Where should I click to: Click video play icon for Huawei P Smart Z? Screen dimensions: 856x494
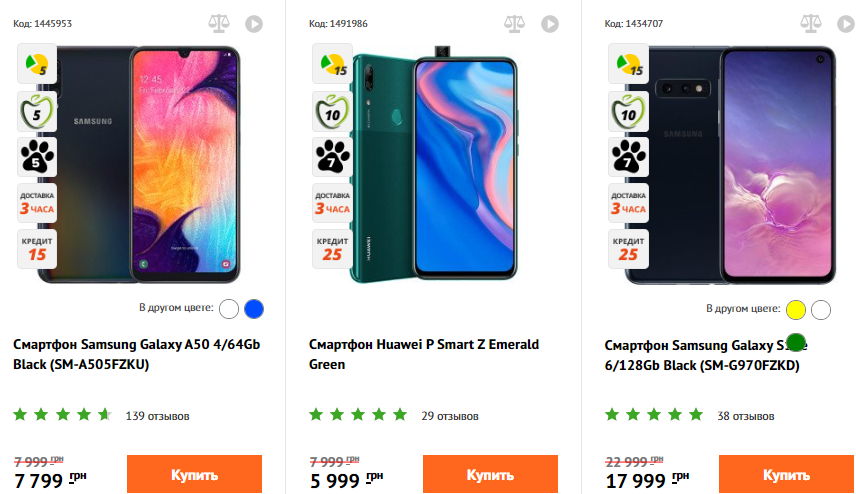pos(550,23)
